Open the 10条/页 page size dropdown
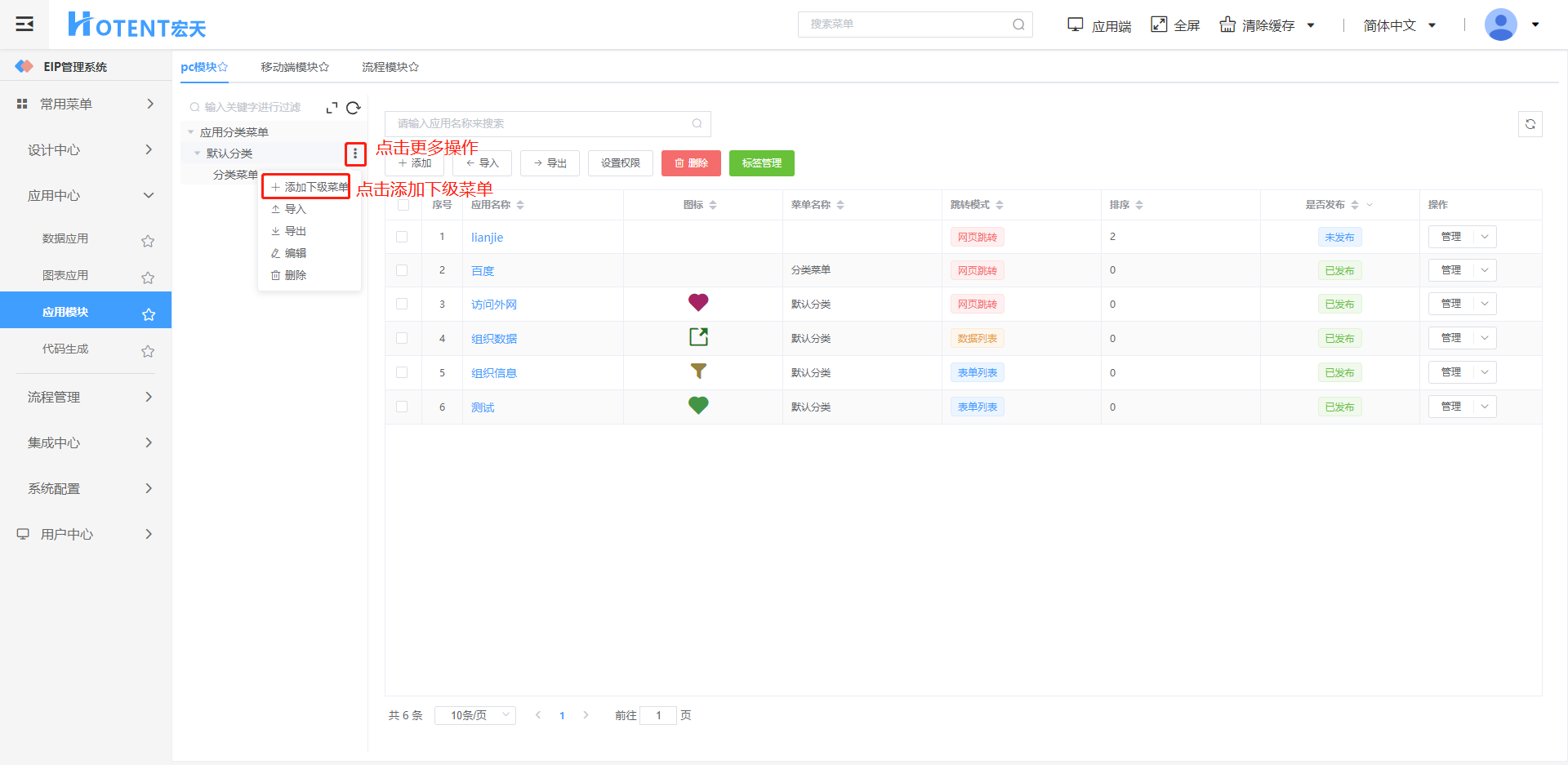Screen dimensions: 1568x765 point(475,715)
